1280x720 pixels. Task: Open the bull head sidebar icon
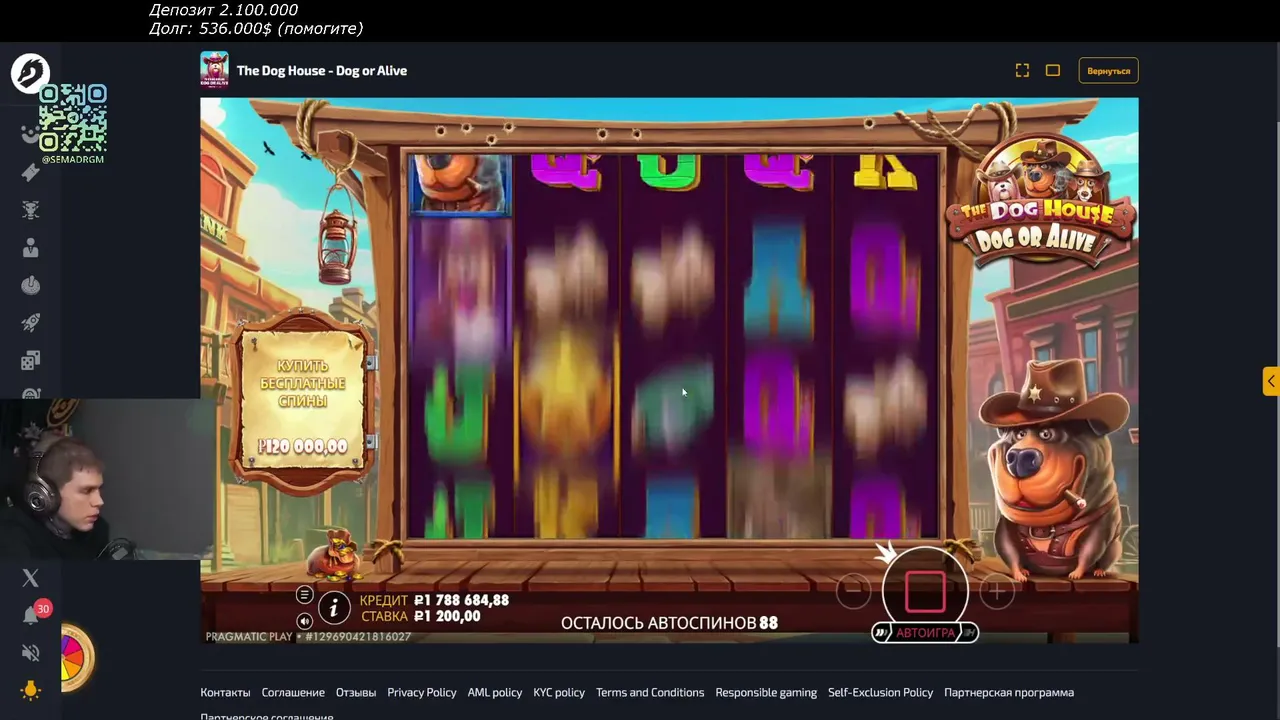(x=30, y=210)
